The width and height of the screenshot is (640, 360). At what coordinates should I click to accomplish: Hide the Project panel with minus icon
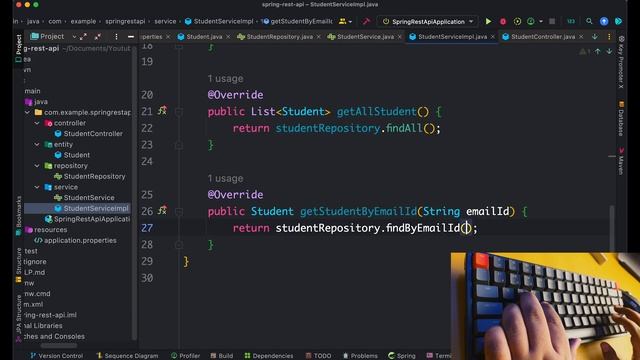point(131,37)
